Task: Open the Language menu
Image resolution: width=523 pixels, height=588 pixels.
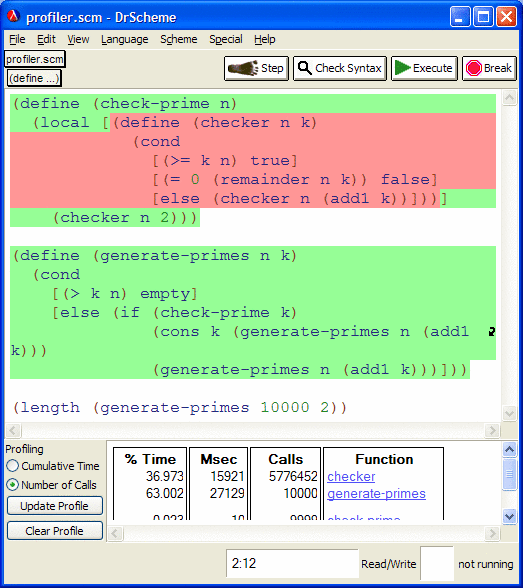Action: click(x=124, y=39)
